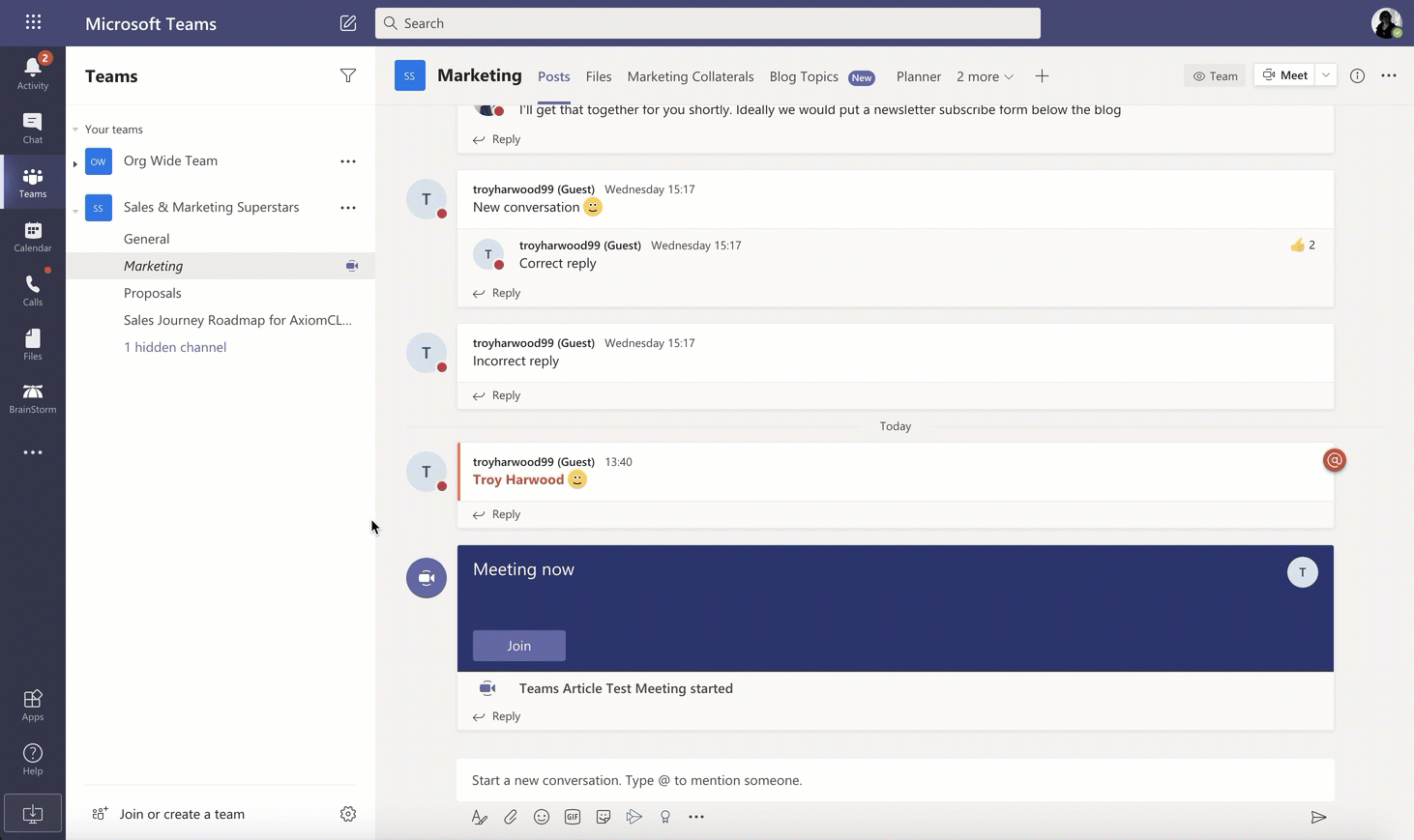The width and height of the screenshot is (1414, 840).
Task: Attach a file with paperclip
Action: (511, 817)
